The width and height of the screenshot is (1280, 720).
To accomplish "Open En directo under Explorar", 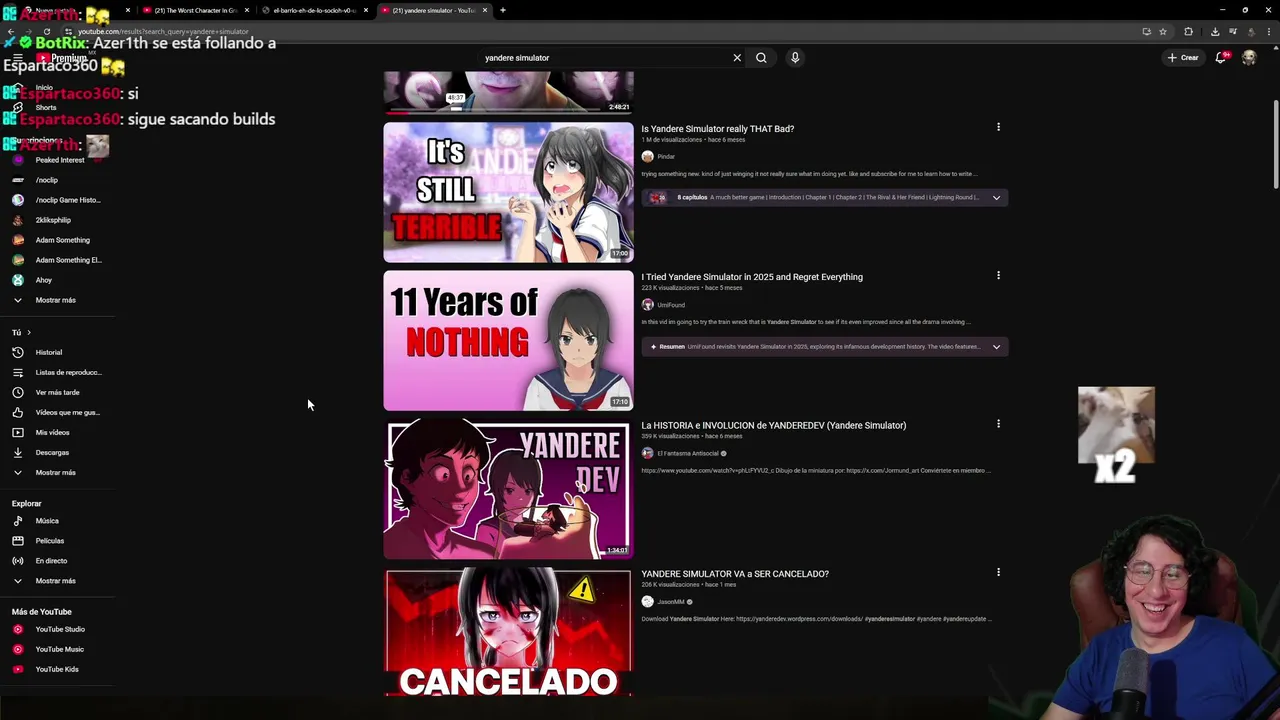I will [51, 561].
